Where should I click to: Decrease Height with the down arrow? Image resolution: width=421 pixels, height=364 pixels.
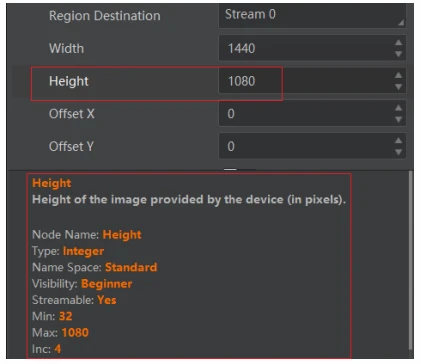point(398,87)
